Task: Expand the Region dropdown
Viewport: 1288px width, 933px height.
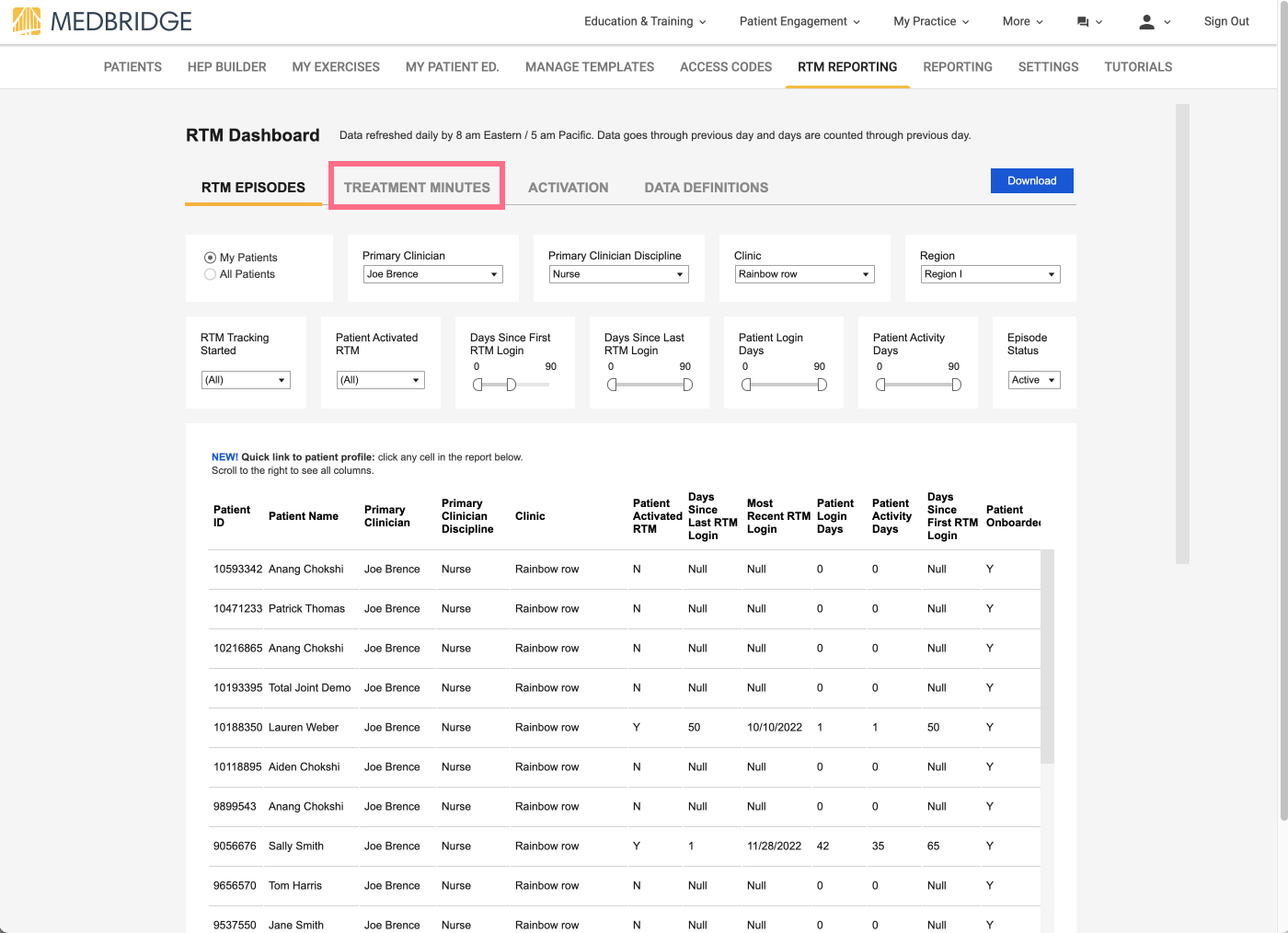Action: coord(989,274)
